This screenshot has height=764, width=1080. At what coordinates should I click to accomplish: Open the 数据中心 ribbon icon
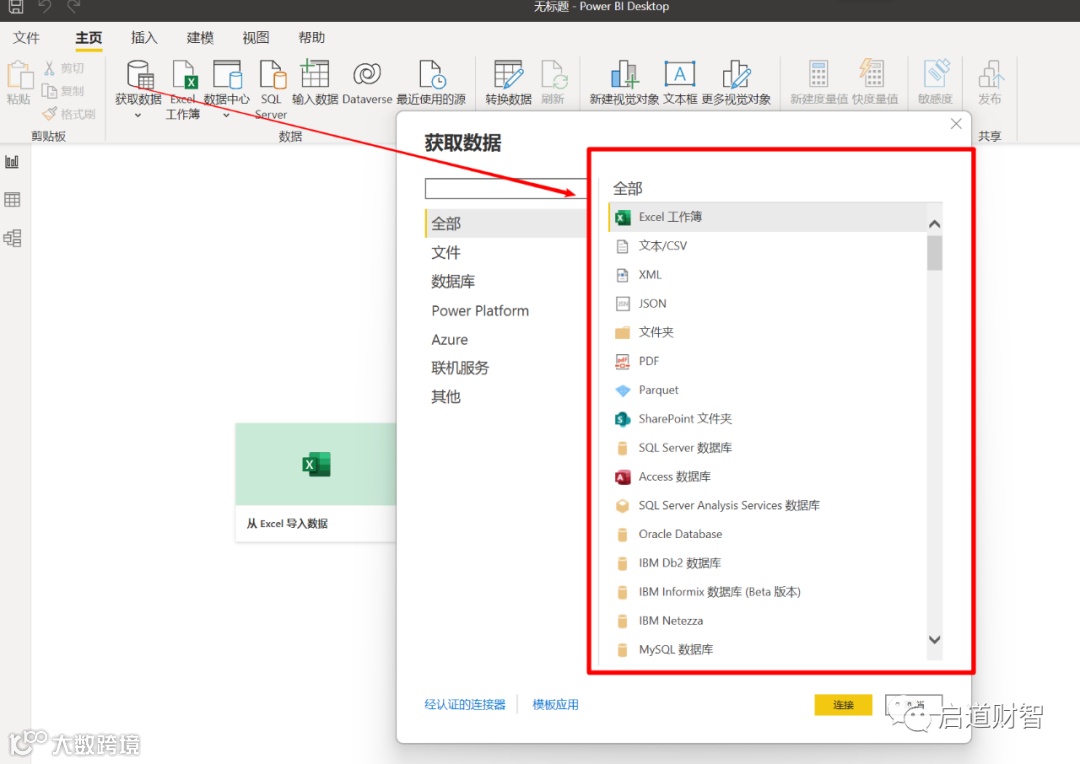point(227,74)
